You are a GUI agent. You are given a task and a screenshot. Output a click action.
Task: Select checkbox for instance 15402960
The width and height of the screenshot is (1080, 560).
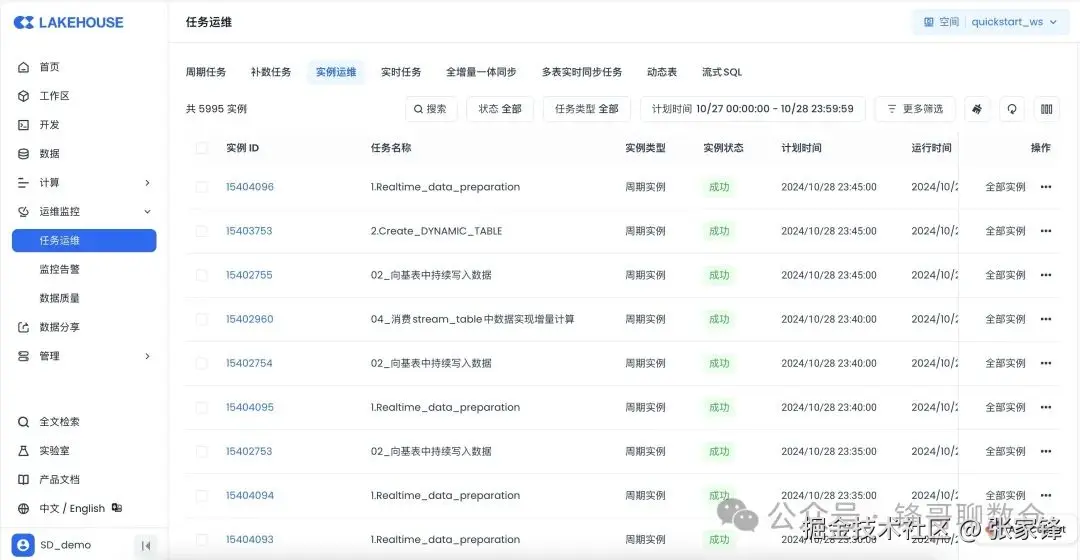click(x=201, y=319)
